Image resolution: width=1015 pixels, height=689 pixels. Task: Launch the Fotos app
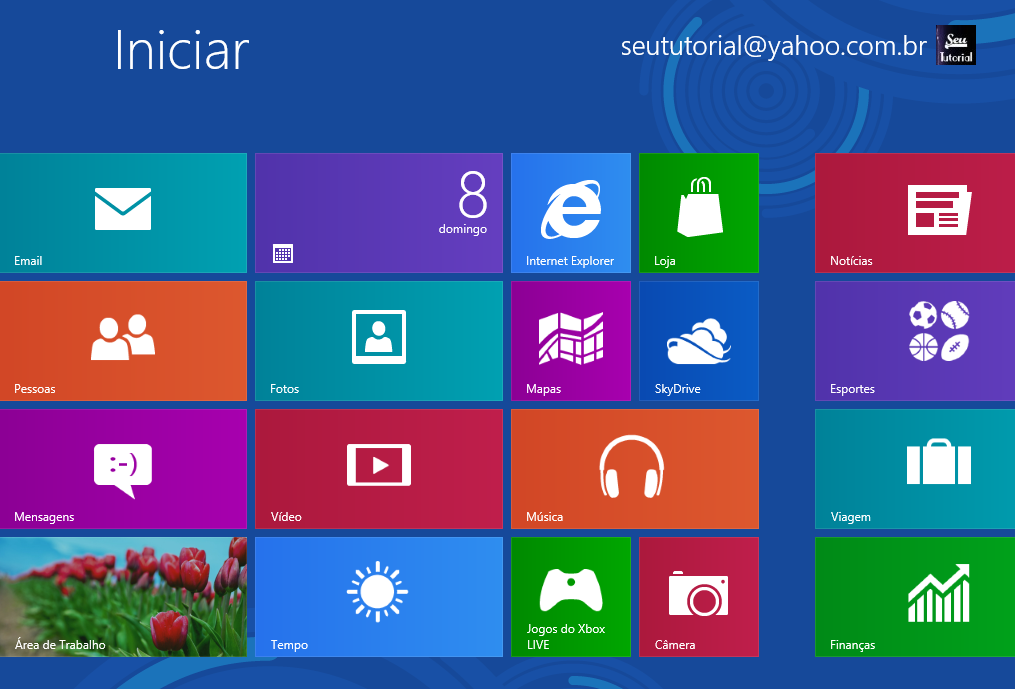[378, 340]
